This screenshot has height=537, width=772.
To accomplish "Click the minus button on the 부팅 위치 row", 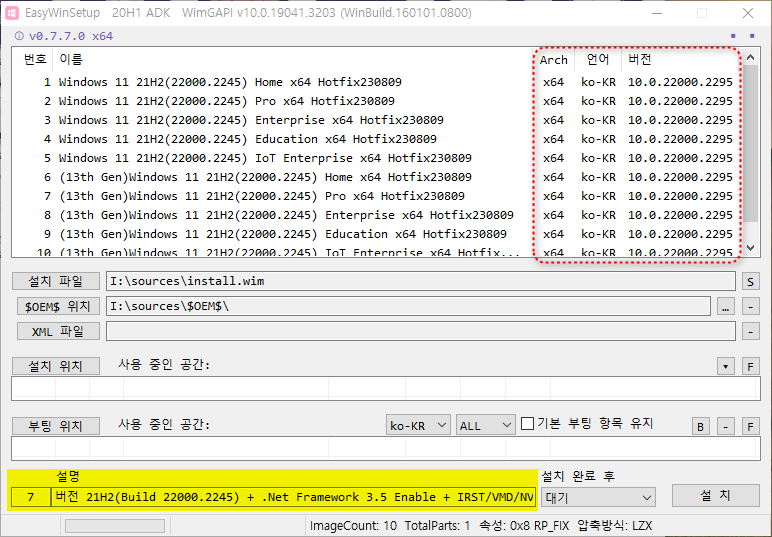I will click(x=726, y=426).
